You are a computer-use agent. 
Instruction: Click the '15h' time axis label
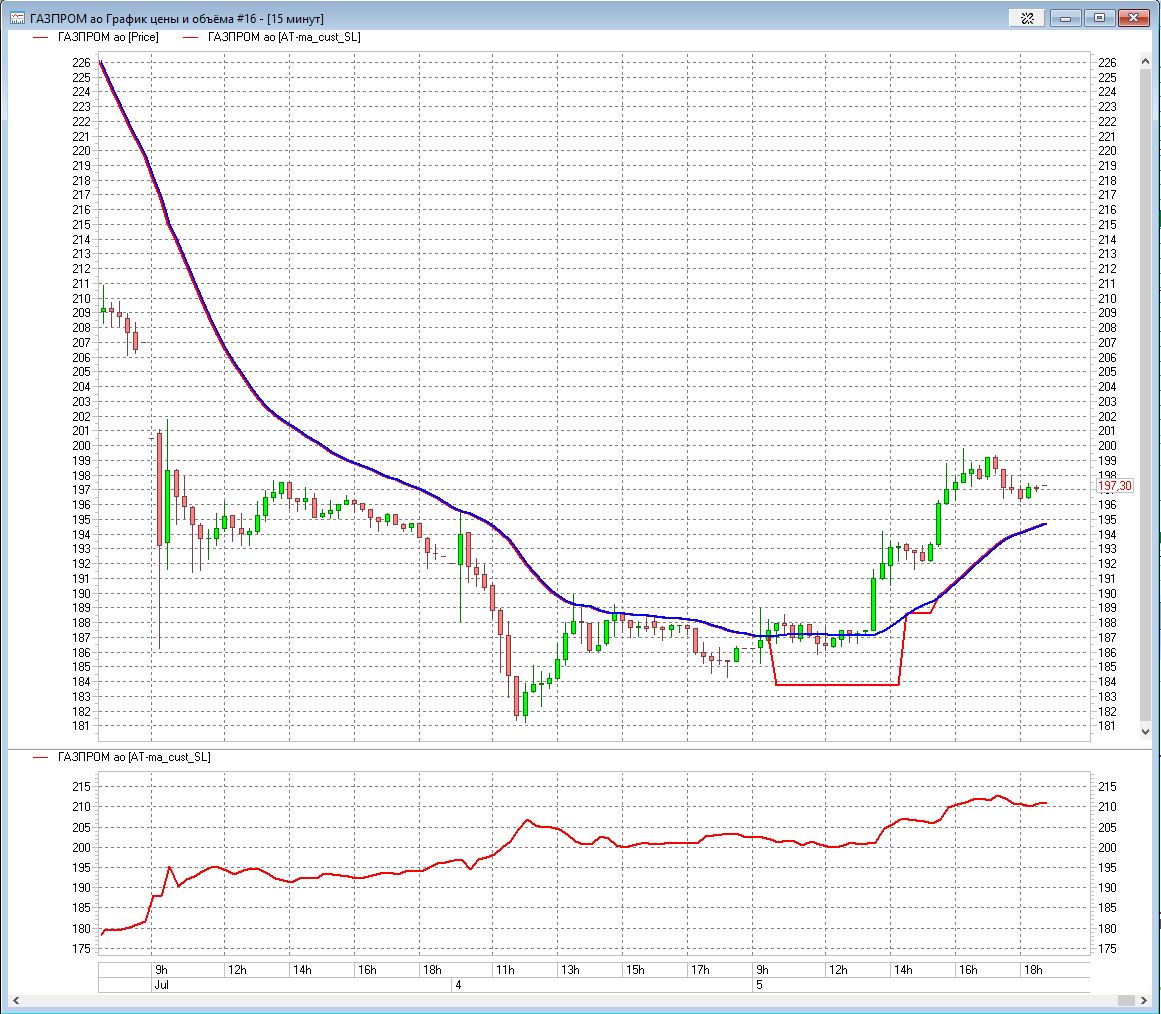[635, 970]
